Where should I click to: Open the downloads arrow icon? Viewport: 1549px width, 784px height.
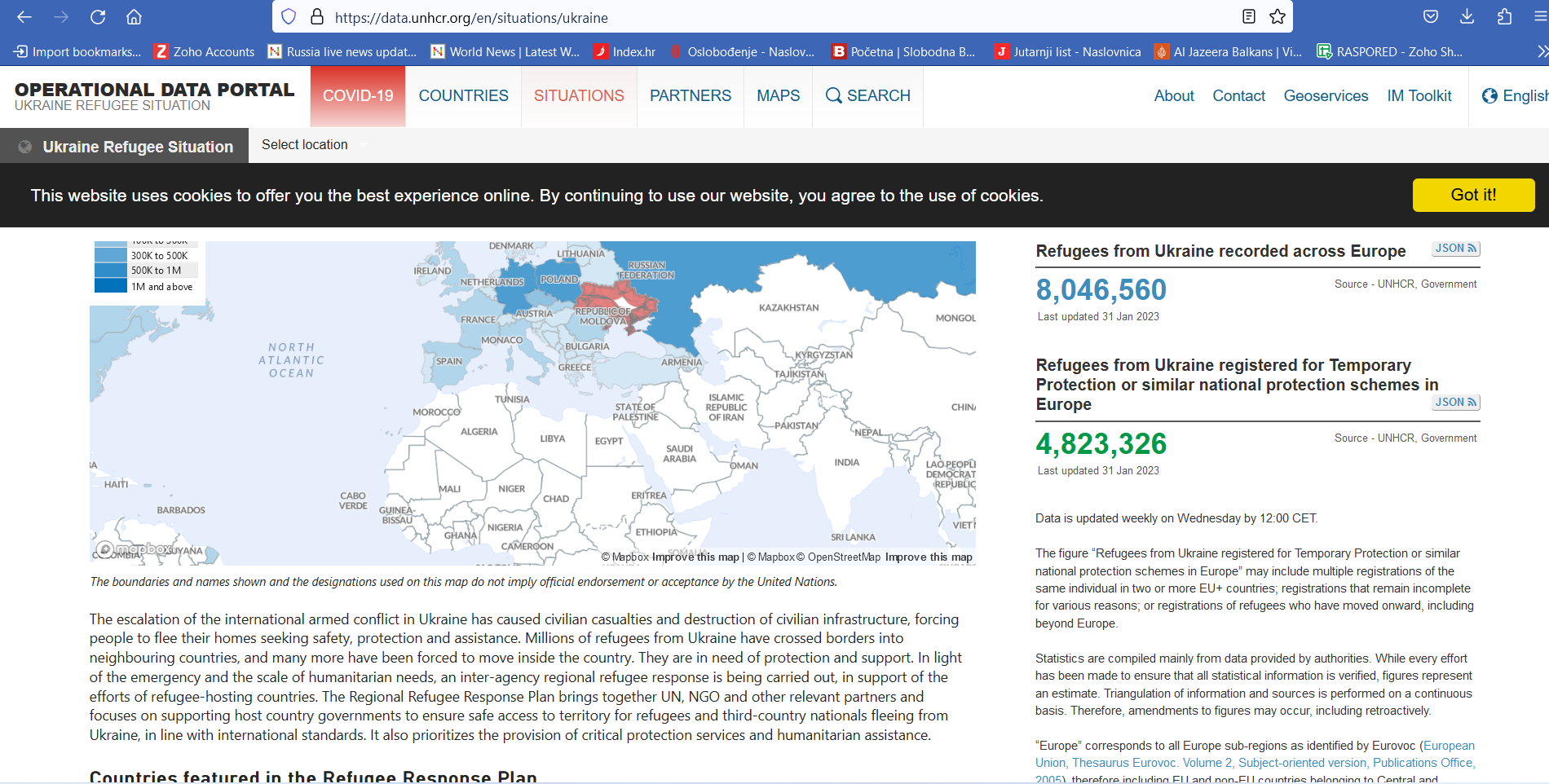1467,17
